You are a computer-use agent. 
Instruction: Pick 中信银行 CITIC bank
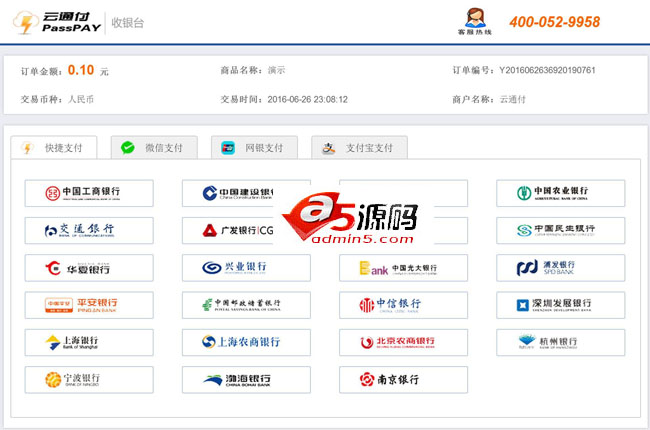click(403, 305)
